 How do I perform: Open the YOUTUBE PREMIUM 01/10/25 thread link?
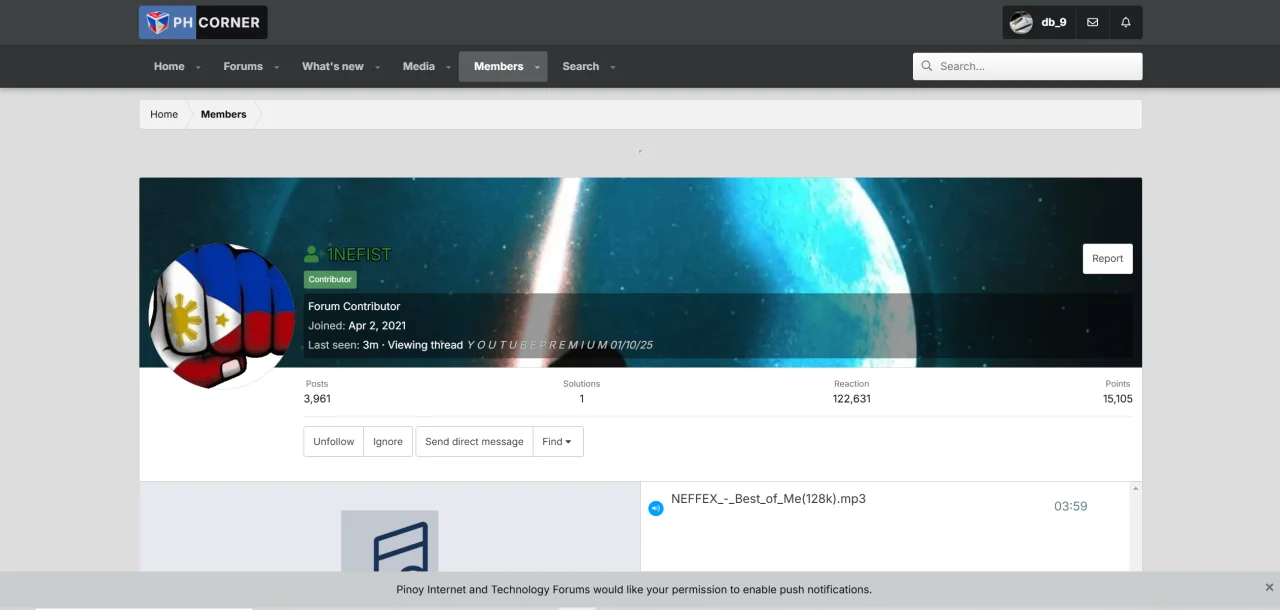(560, 345)
